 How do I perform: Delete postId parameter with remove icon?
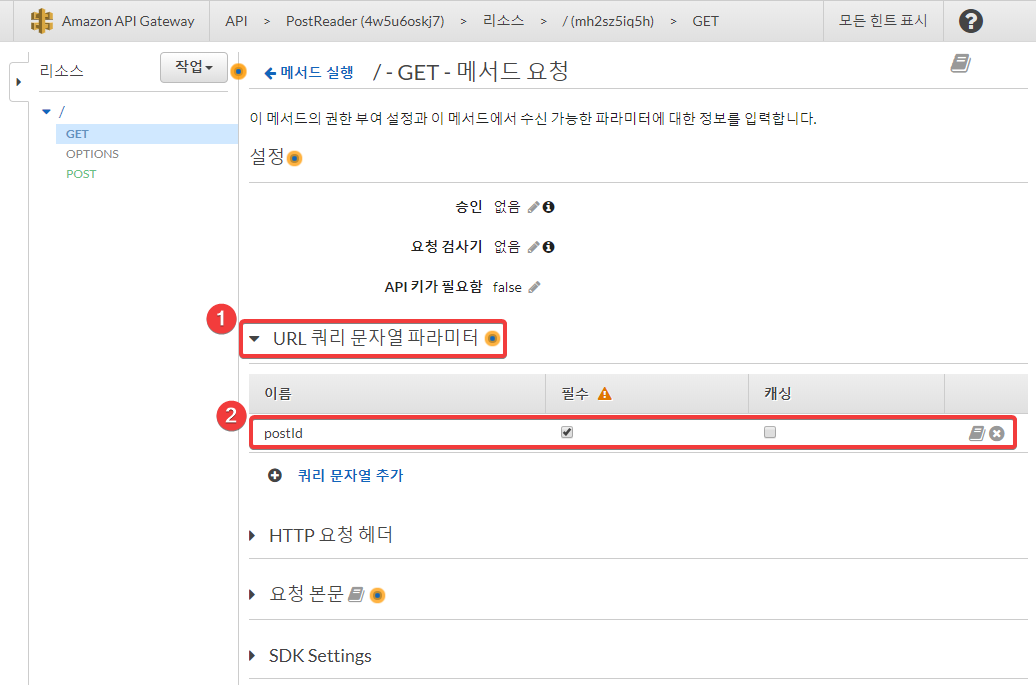coord(997,434)
